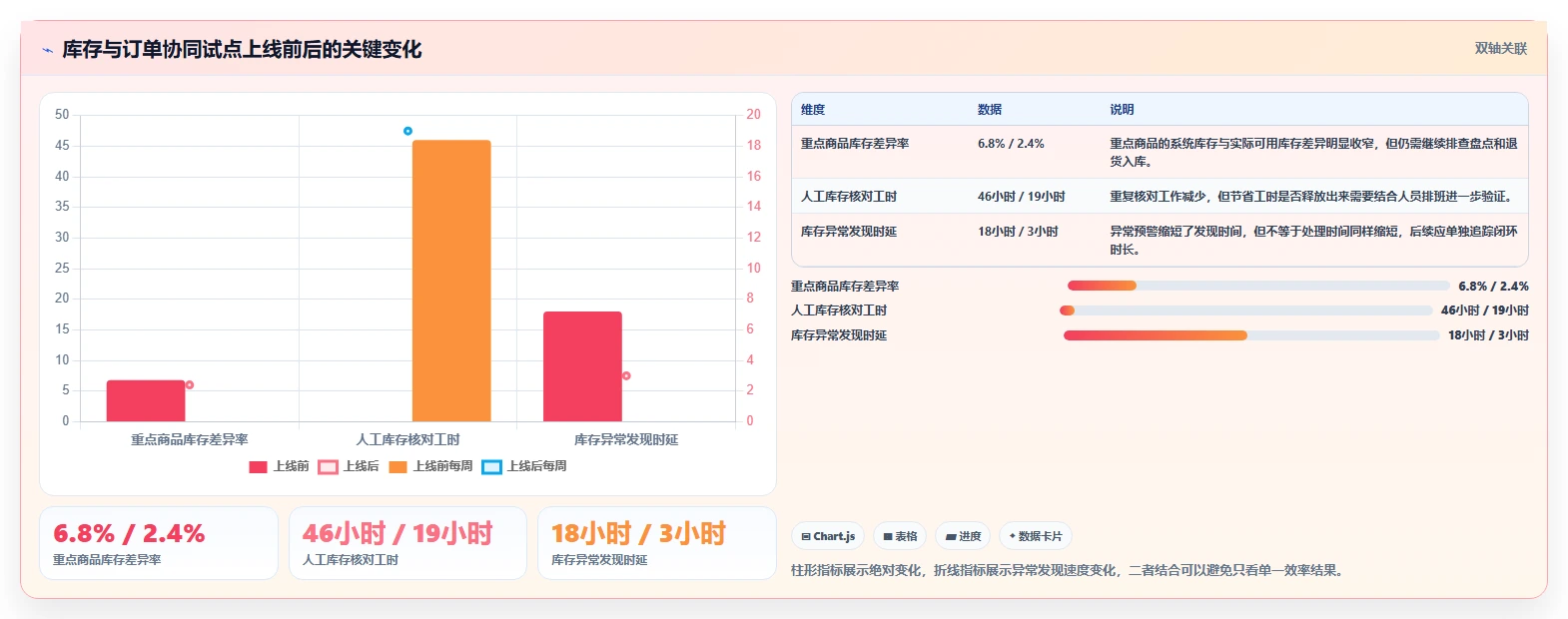Click the 18小时 / 3小时 data card

[657, 543]
